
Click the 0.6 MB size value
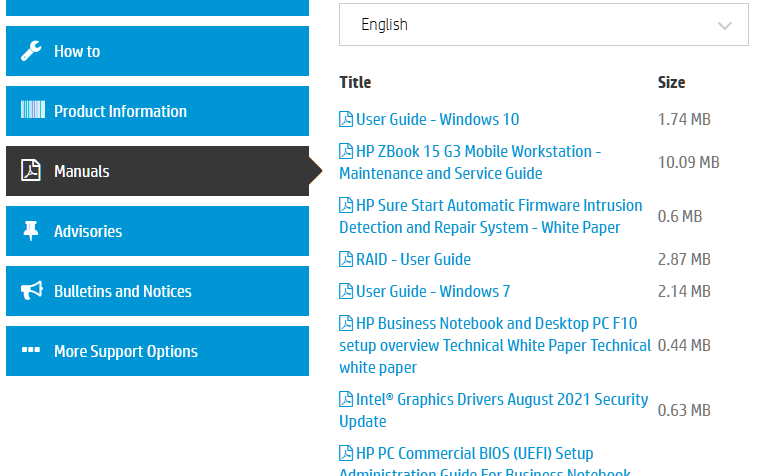(x=680, y=217)
